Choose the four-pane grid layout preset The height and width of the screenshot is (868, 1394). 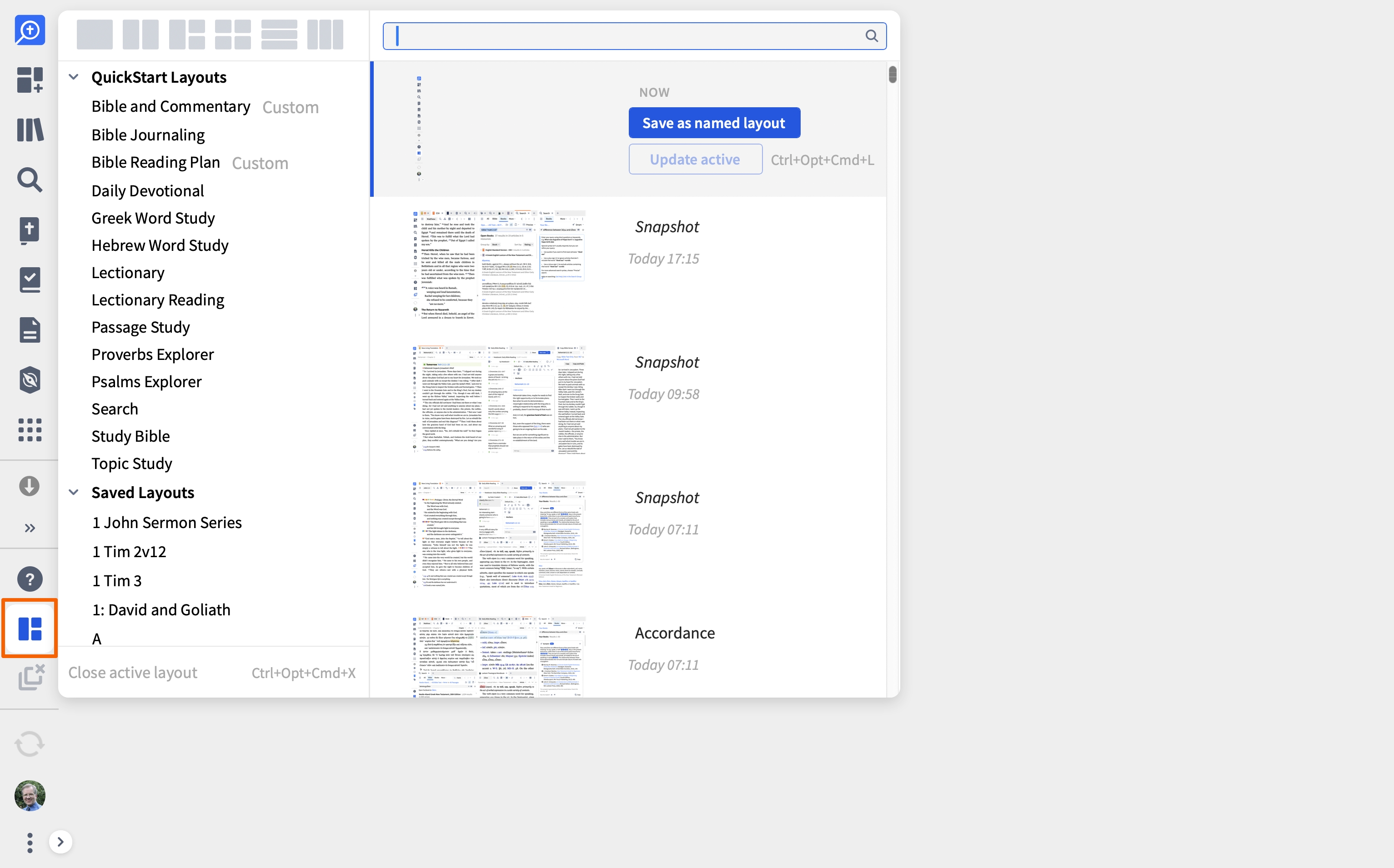click(x=233, y=35)
